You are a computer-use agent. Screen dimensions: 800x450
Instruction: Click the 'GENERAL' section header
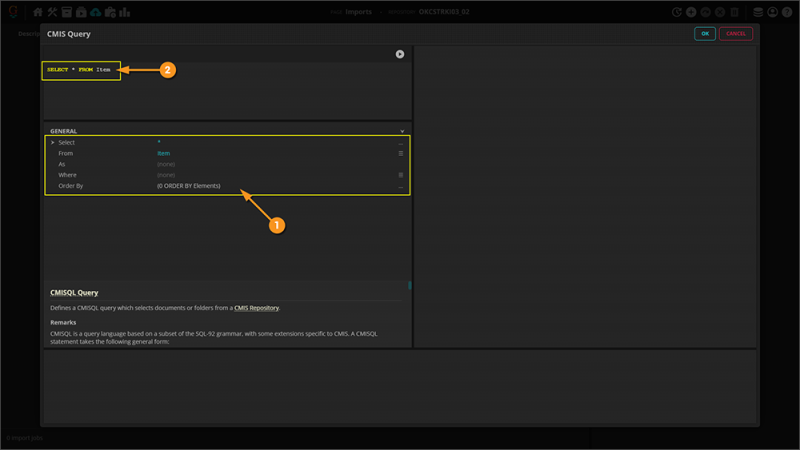pos(63,131)
